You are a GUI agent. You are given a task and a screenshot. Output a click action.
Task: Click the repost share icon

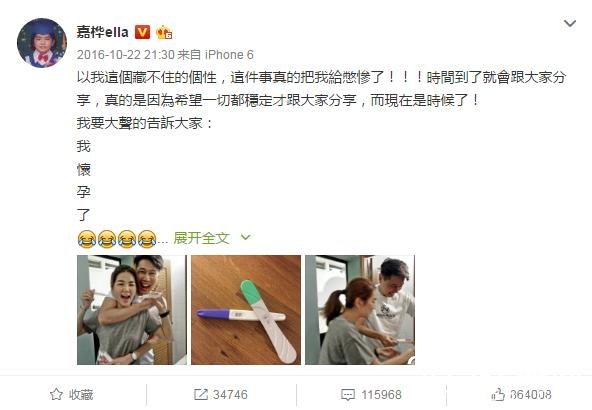click(200, 395)
